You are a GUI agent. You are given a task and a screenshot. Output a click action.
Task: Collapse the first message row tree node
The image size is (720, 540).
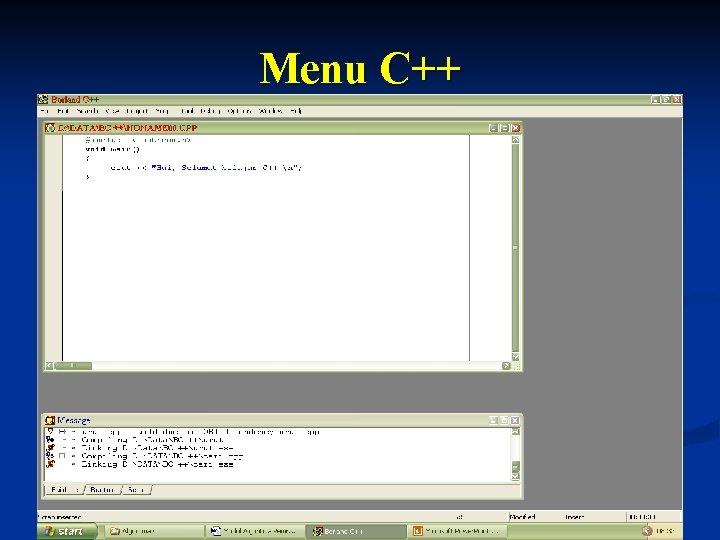click(x=62, y=432)
